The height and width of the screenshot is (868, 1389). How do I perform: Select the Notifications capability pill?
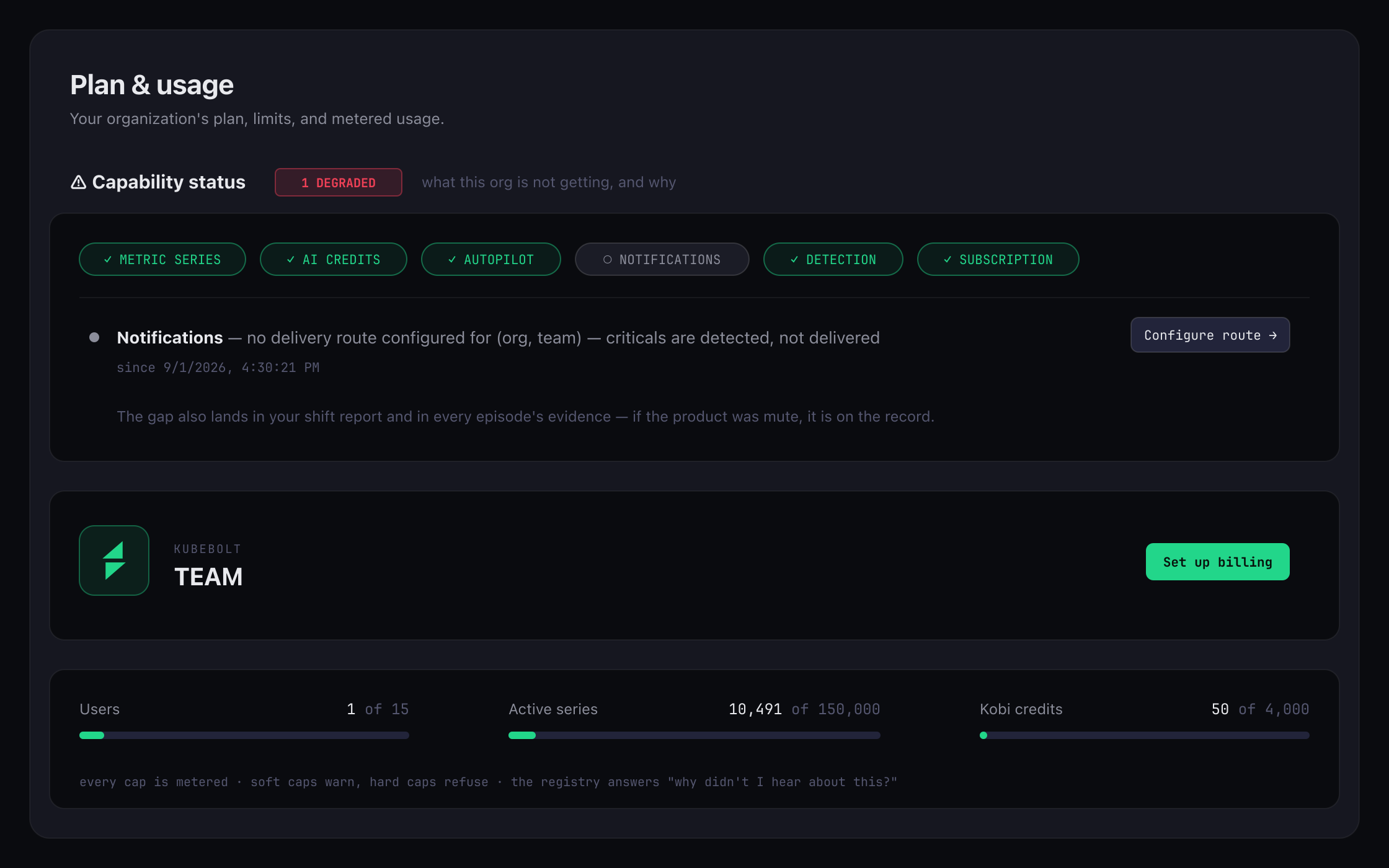coord(662,259)
